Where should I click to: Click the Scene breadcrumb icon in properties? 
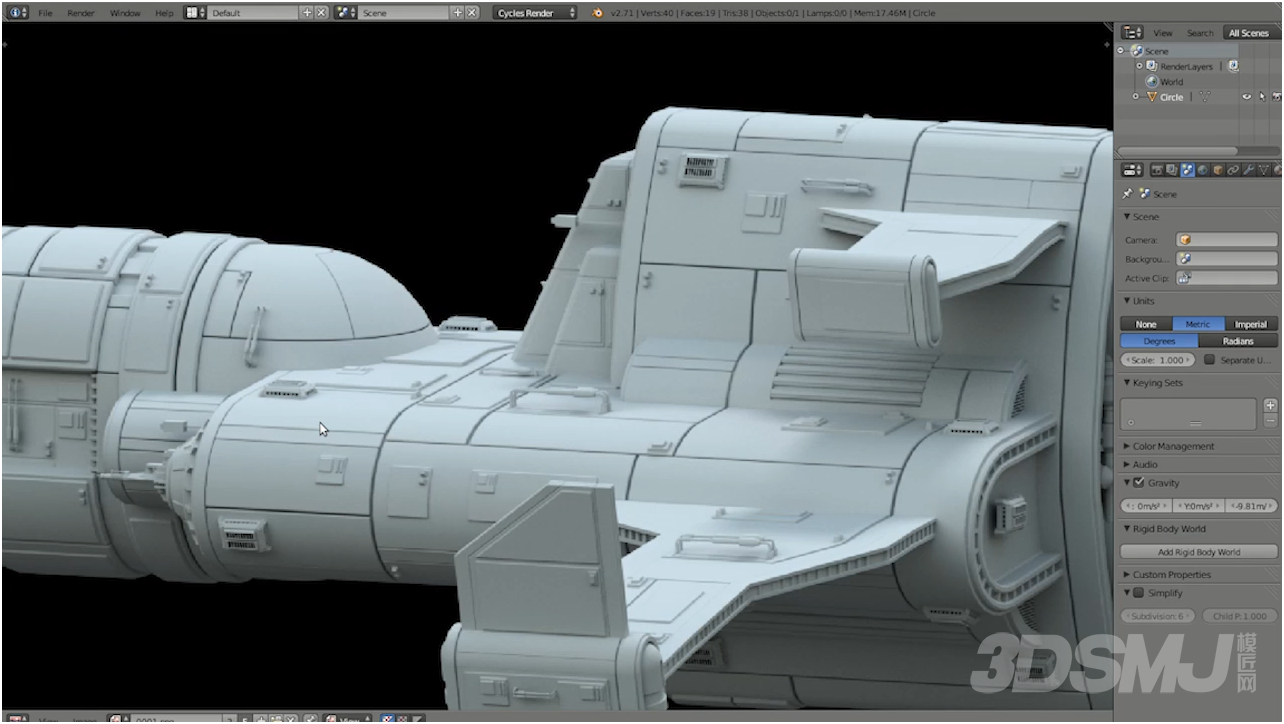coord(1145,194)
